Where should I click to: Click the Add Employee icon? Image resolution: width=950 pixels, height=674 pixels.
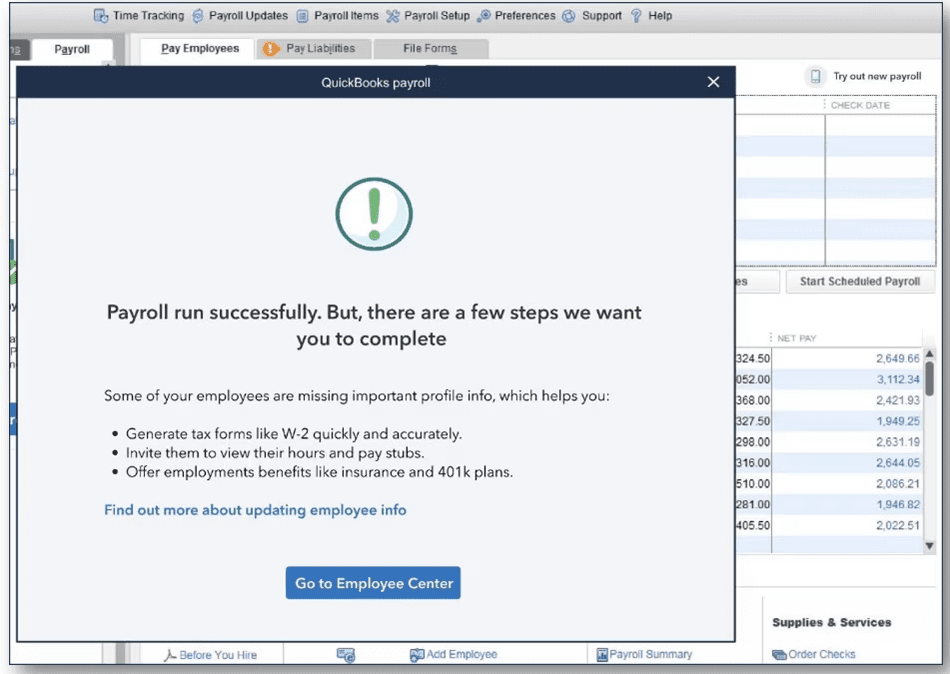tap(417, 655)
